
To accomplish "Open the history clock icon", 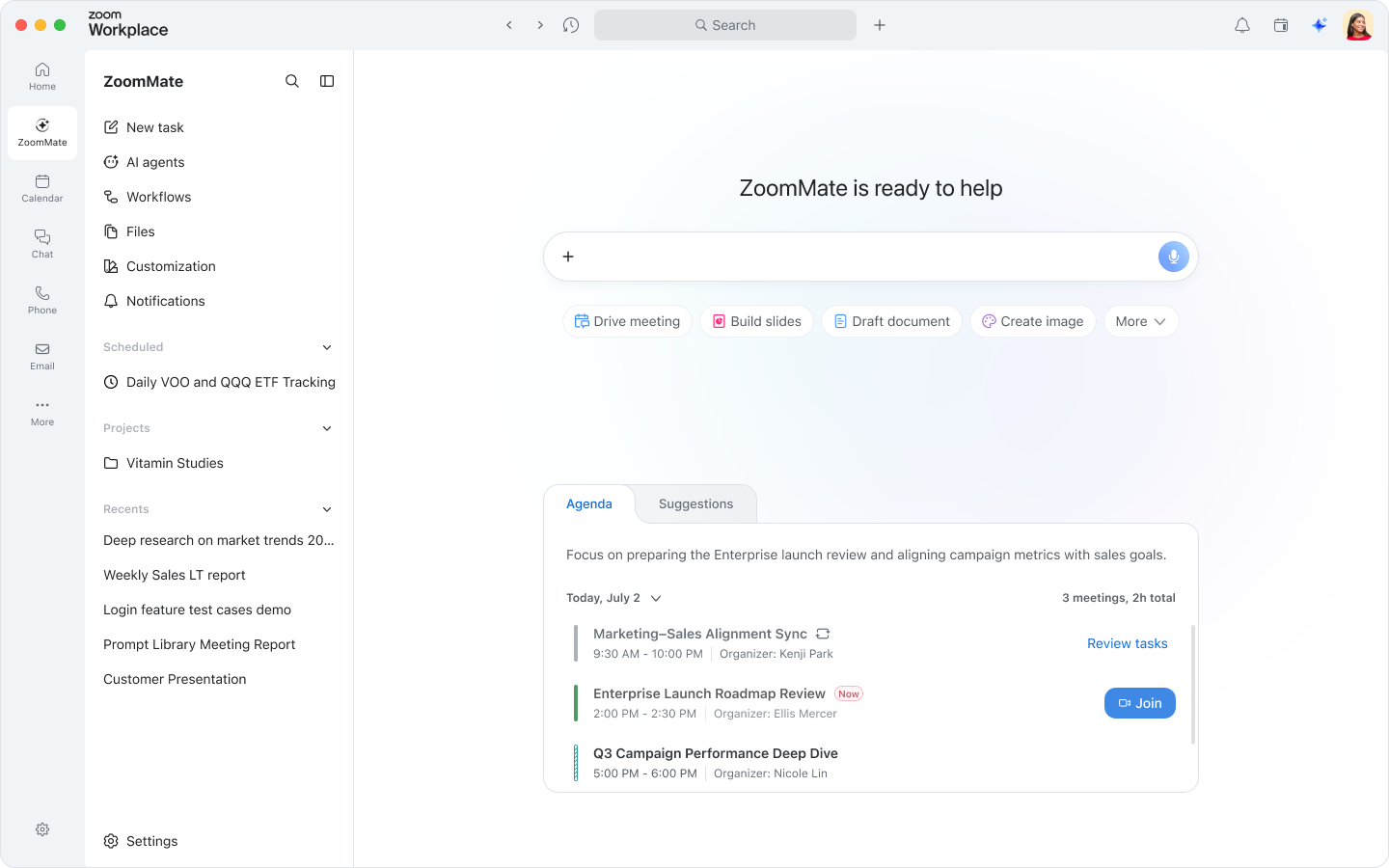I will [x=571, y=25].
